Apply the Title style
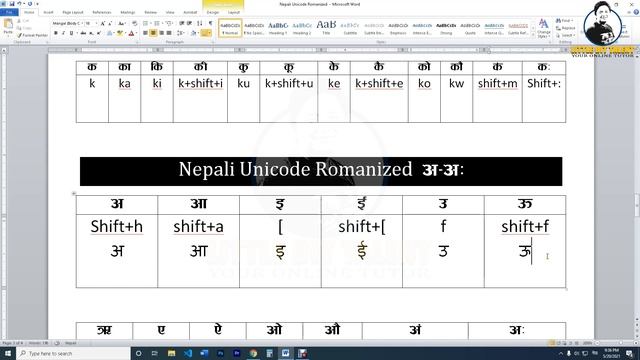640x360 pixels. click(x=326, y=28)
